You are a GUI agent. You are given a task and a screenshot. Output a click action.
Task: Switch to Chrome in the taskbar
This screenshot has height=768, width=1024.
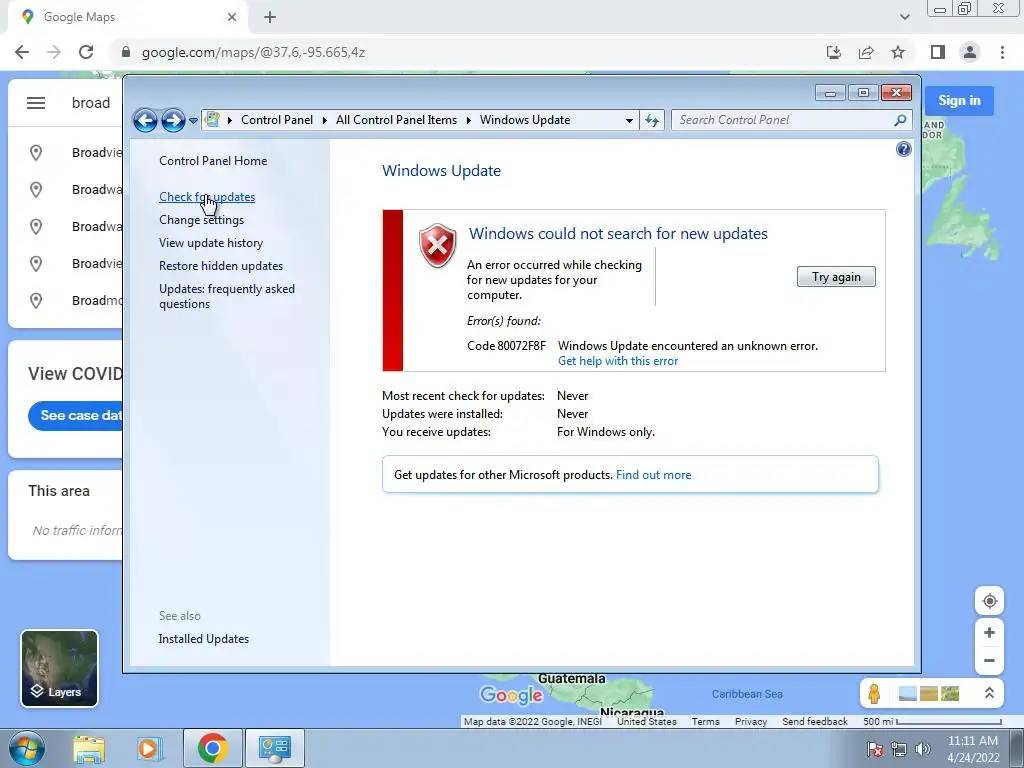tap(213, 748)
